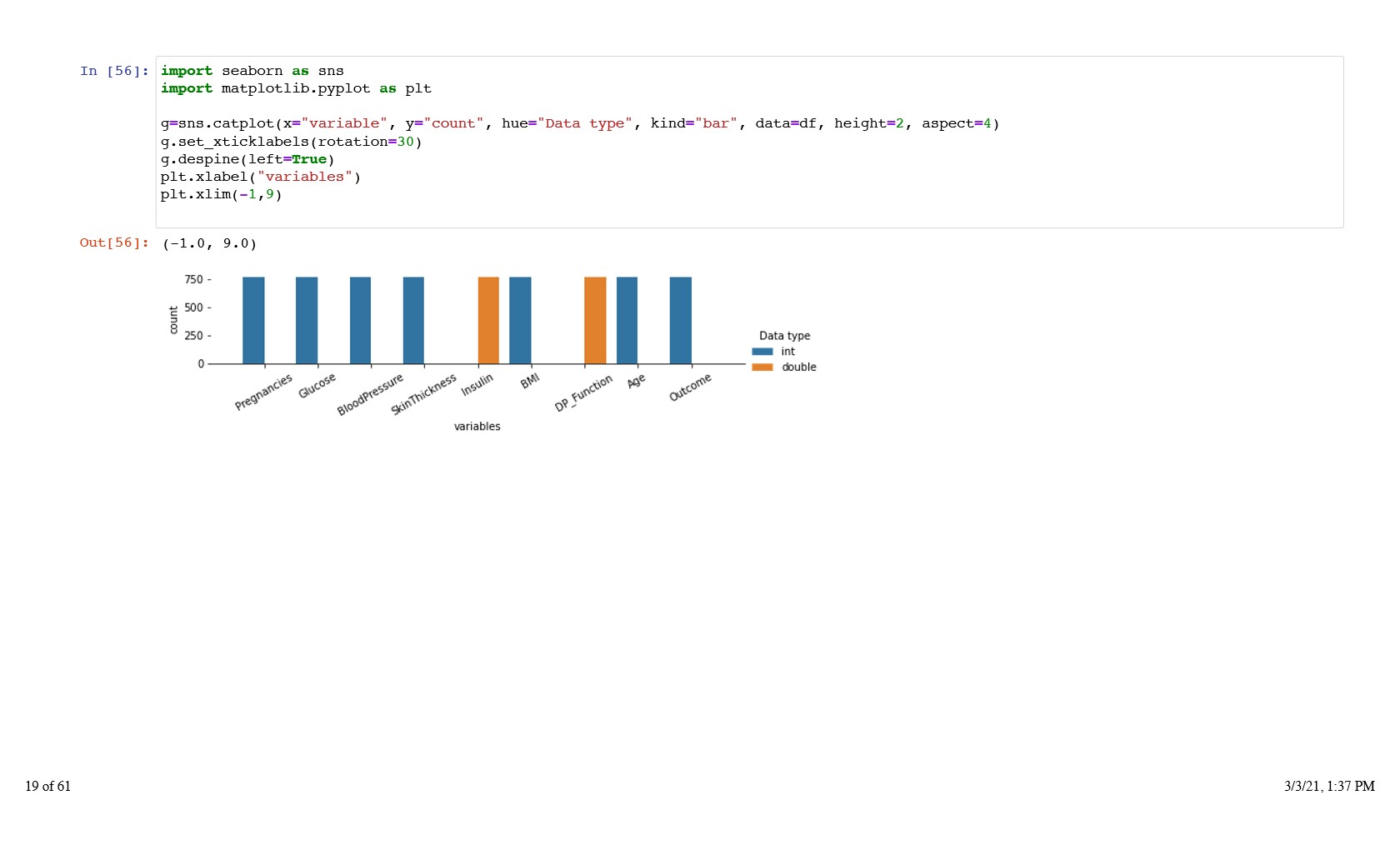Click the first orange bar in chart
This screenshot has width=1400, height=850.
coord(488,320)
